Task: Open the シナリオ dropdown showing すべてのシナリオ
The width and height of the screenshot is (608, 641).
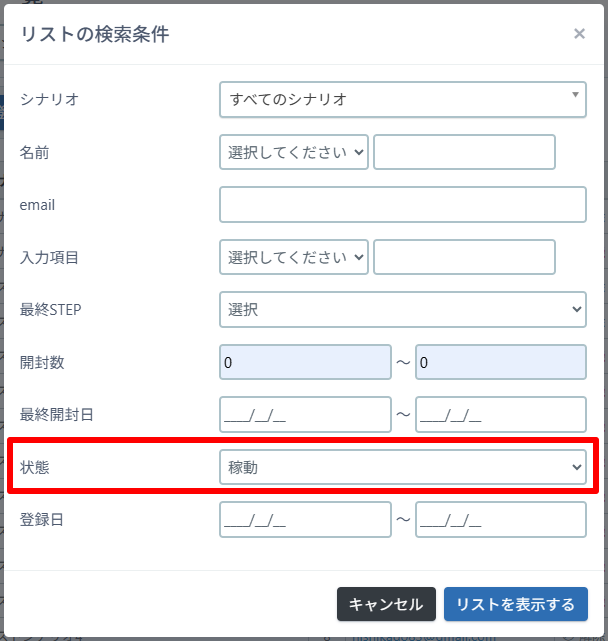Action: coord(402,99)
